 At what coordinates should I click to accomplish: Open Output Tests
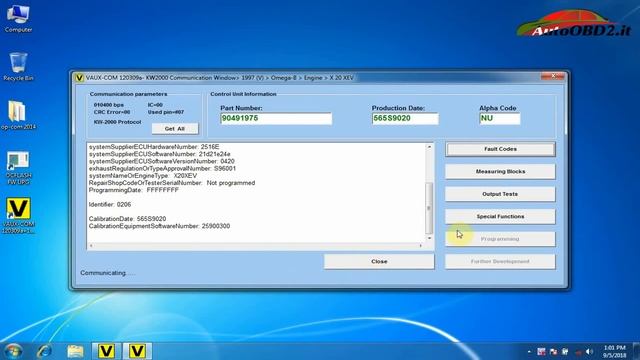click(x=500, y=194)
